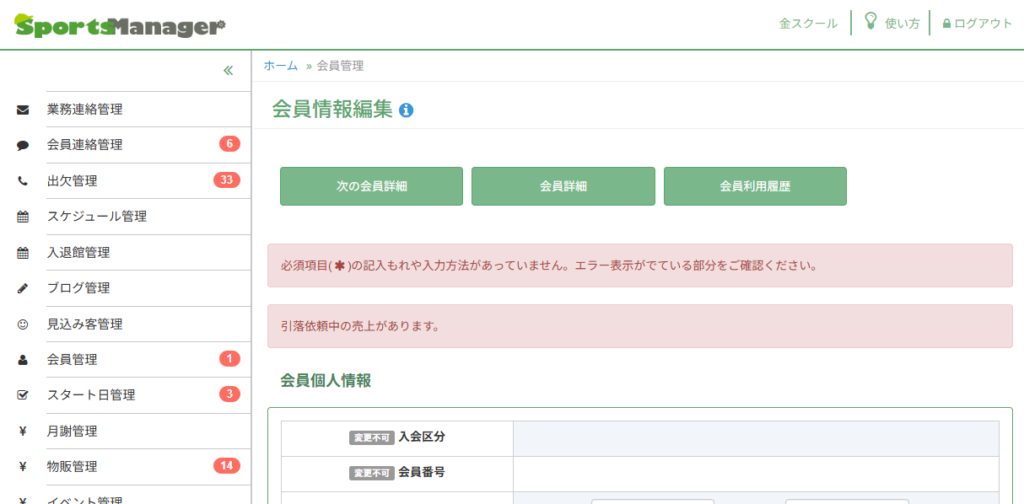The height and width of the screenshot is (504, 1024).
Task: Open the 全スクール school selector
Action: click(808, 24)
